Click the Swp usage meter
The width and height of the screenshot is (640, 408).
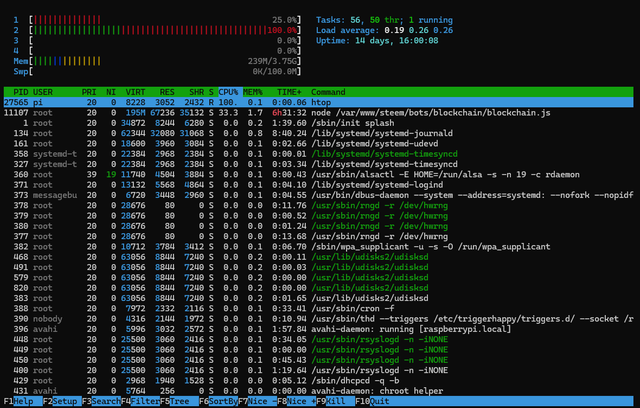point(157,71)
